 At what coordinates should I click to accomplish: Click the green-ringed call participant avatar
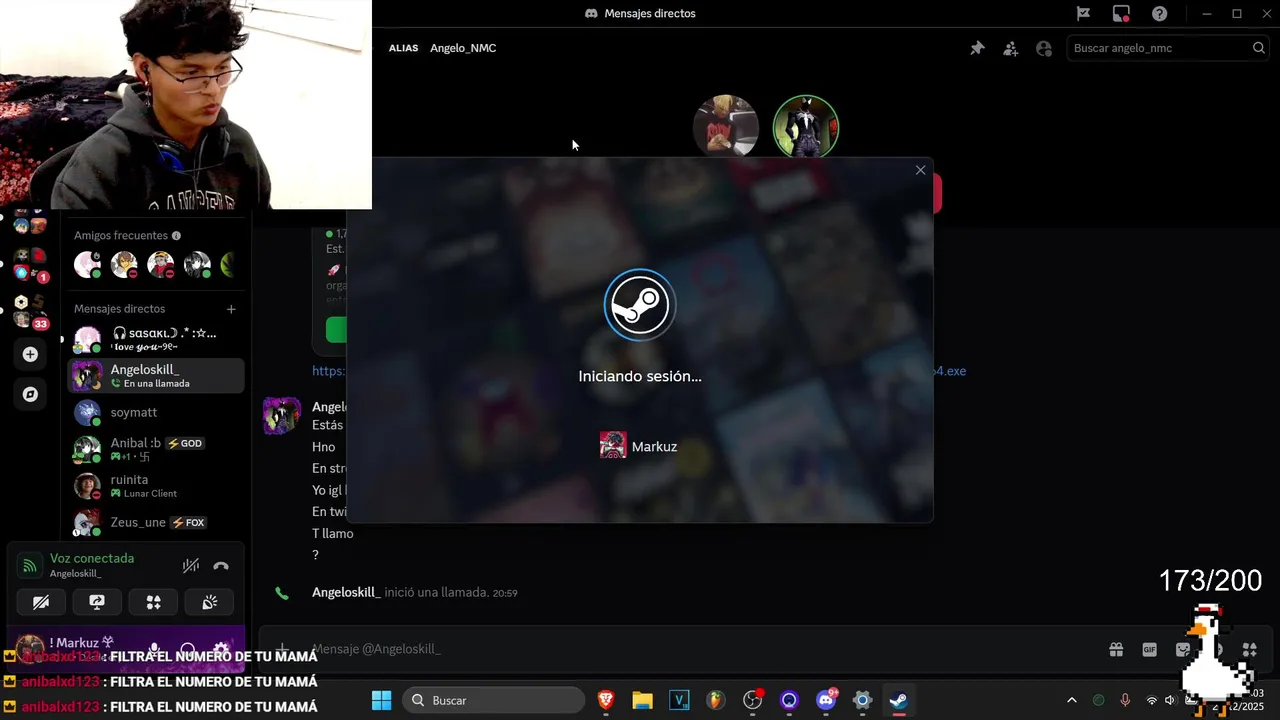coord(806,127)
